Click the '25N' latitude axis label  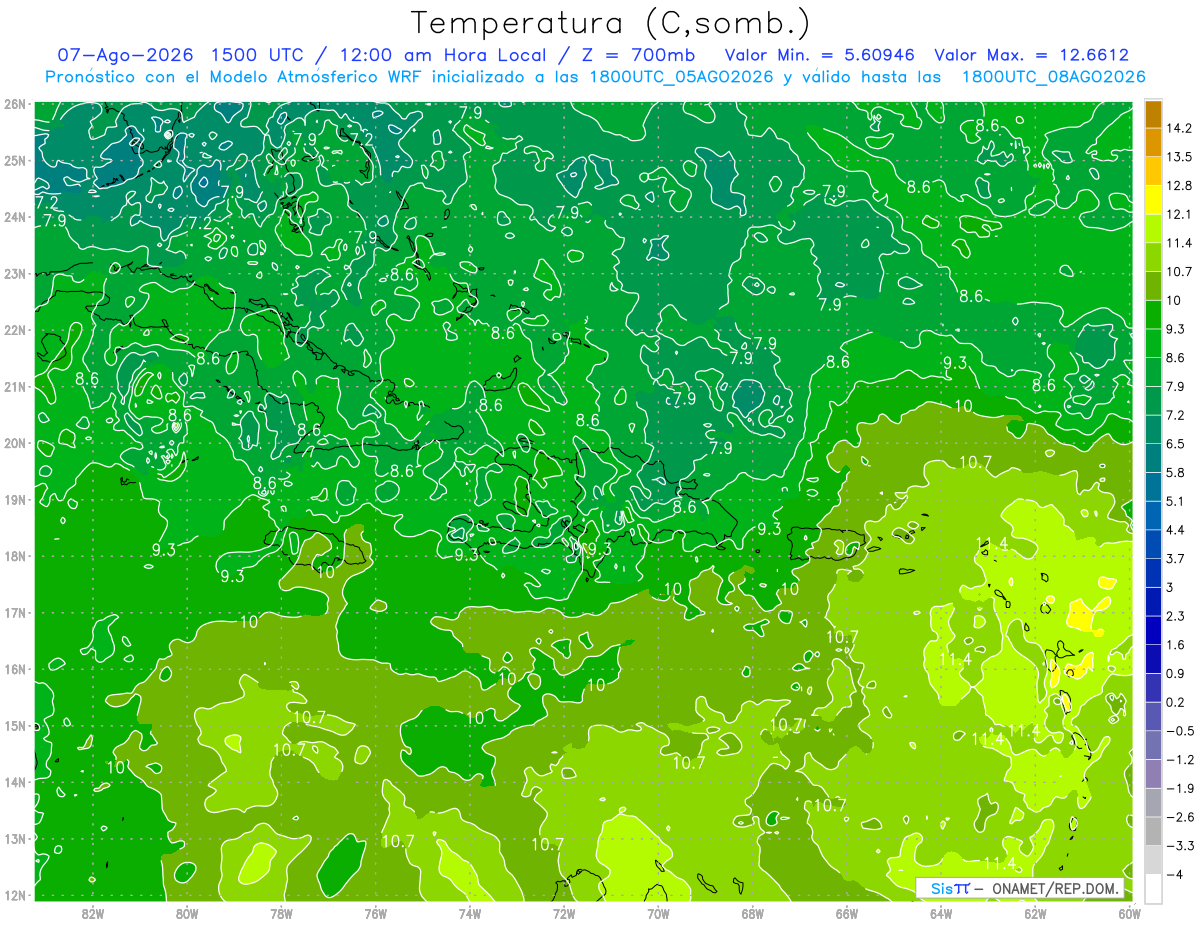(14, 161)
